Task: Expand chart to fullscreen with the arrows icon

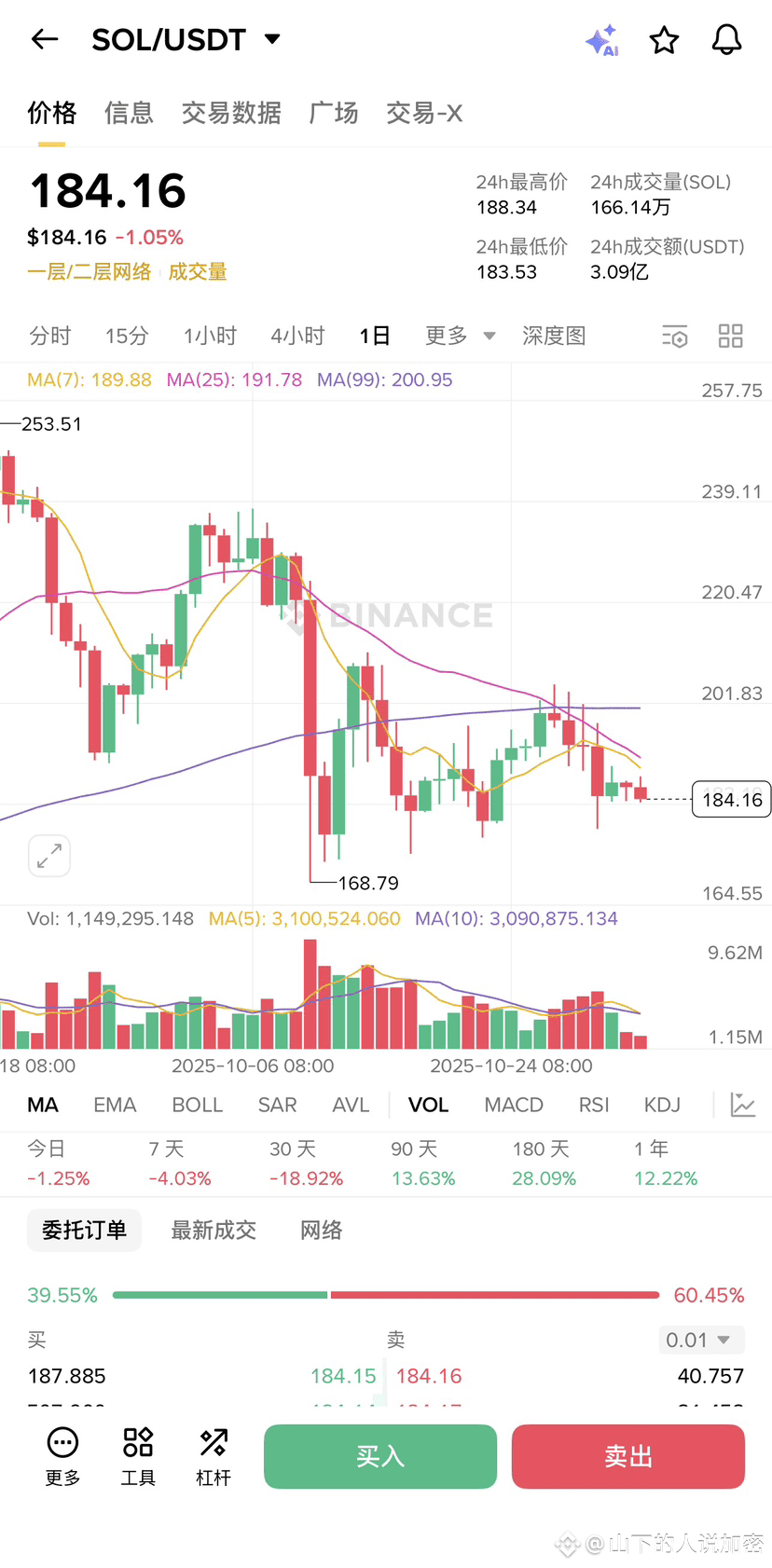Action: pos(49,856)
